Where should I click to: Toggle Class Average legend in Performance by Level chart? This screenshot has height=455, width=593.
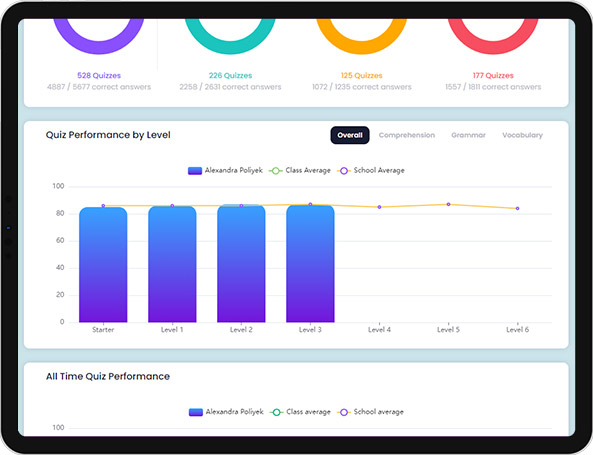300,171
